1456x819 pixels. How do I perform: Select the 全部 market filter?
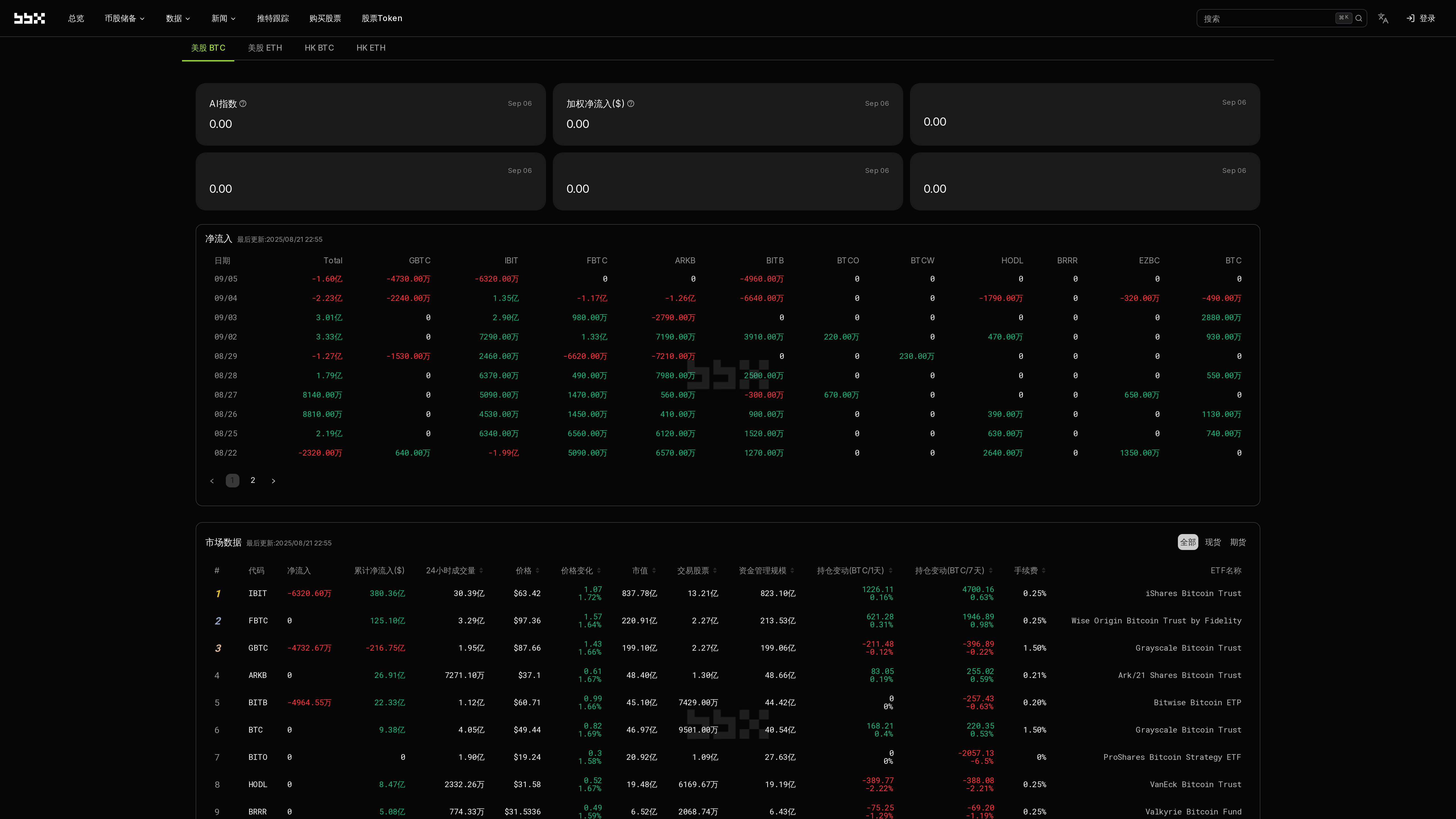(1188, 542)
